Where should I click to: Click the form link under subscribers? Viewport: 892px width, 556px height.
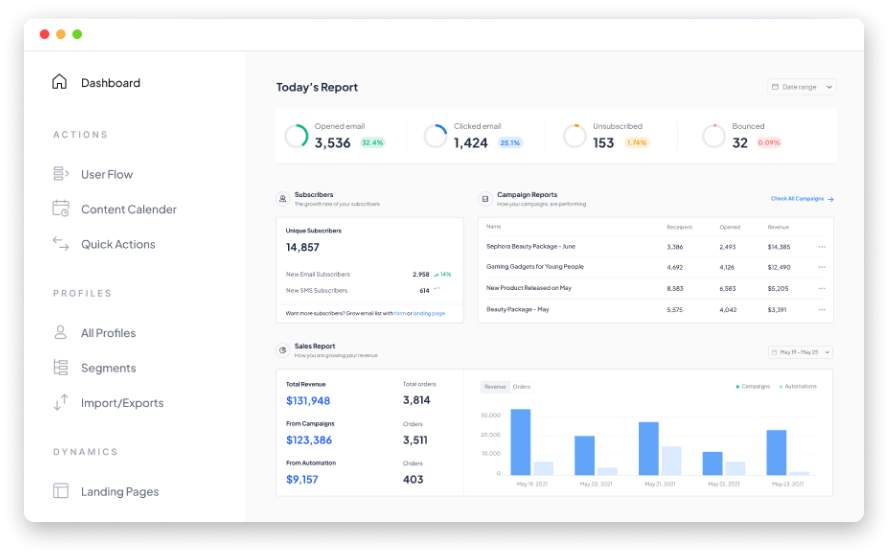399,314
